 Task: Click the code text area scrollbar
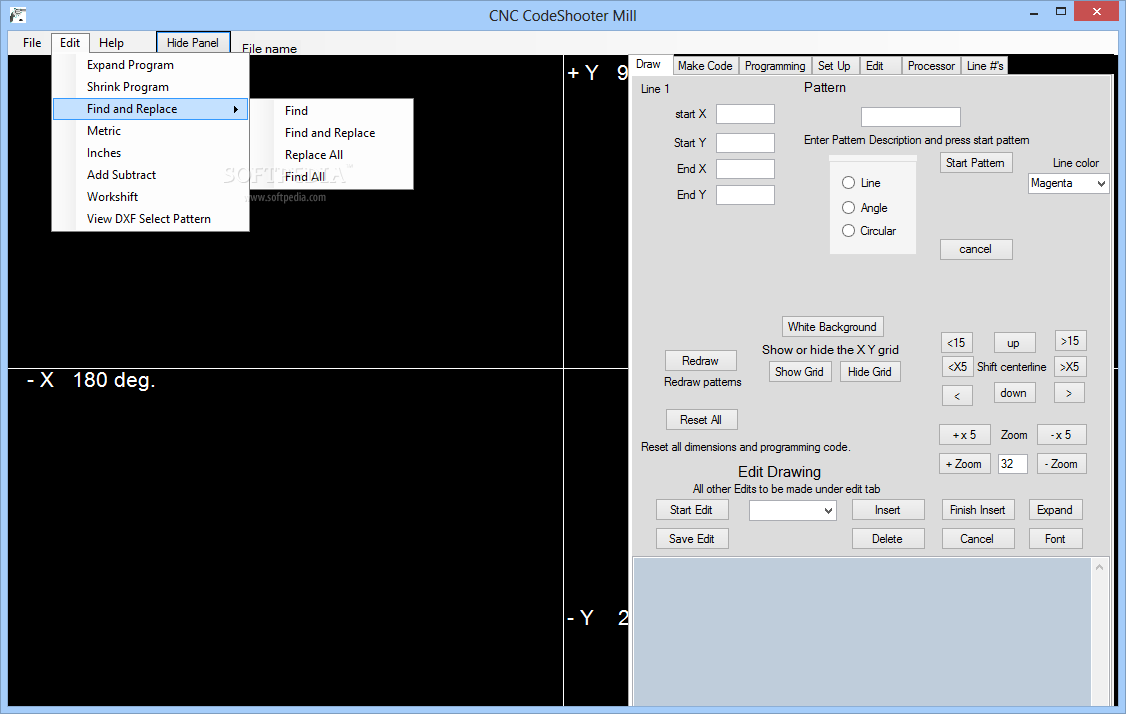coord(1099,632)
